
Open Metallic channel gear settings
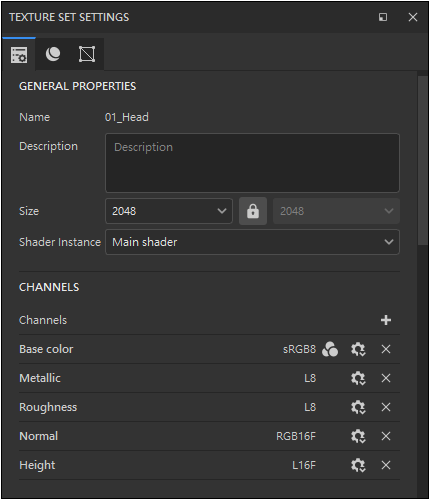point(358,378)
